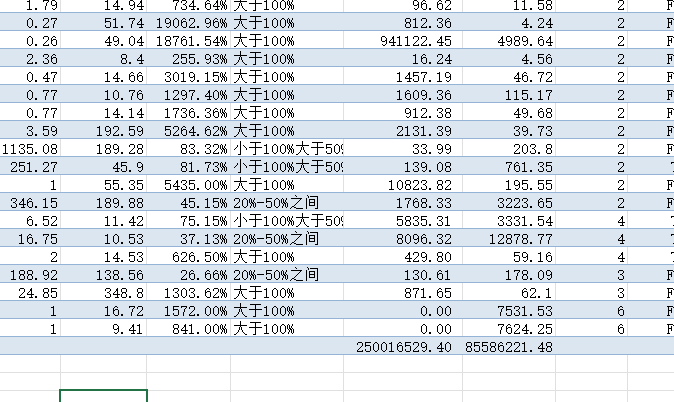The image size is (674, 402).
Task: Click the cell containing 3019.15%
Action: click(189, 77)
